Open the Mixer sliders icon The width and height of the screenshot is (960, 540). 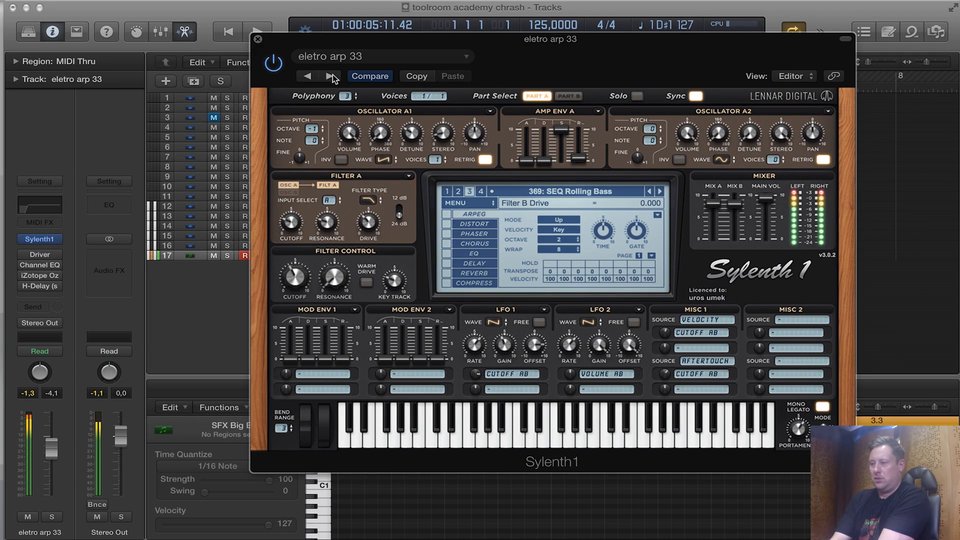pos(160,32)
